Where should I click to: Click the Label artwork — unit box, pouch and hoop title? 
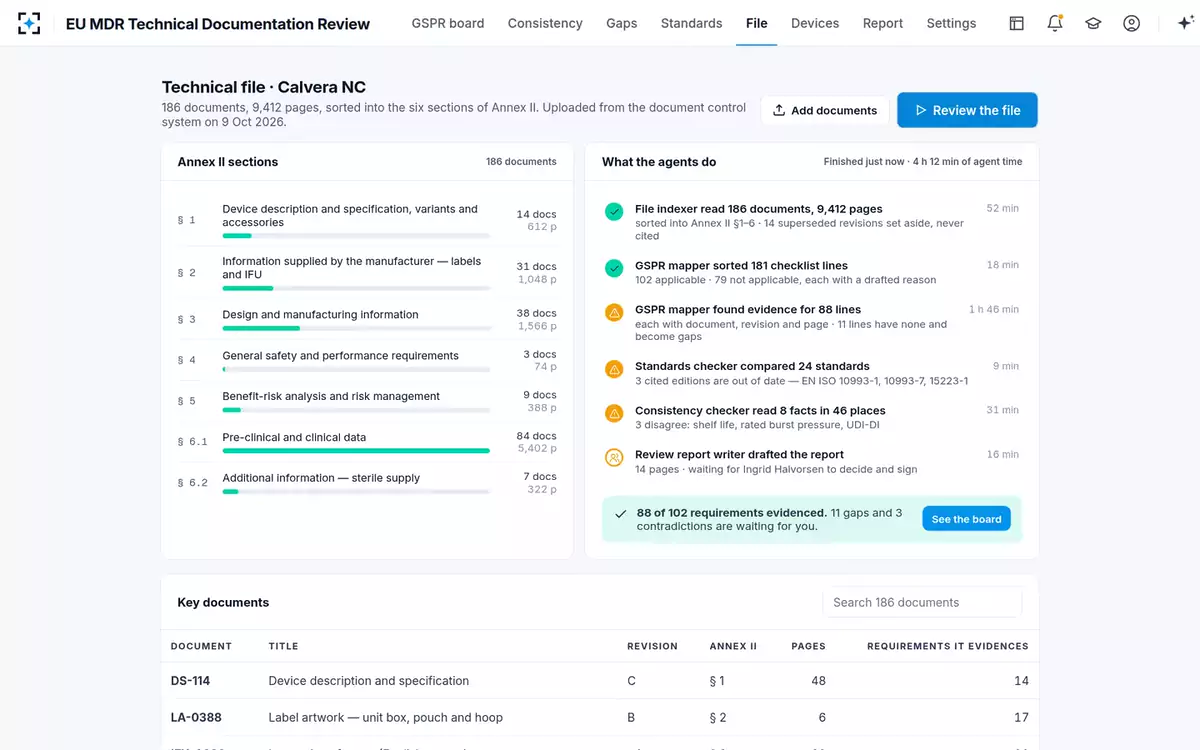coord(386,717)
